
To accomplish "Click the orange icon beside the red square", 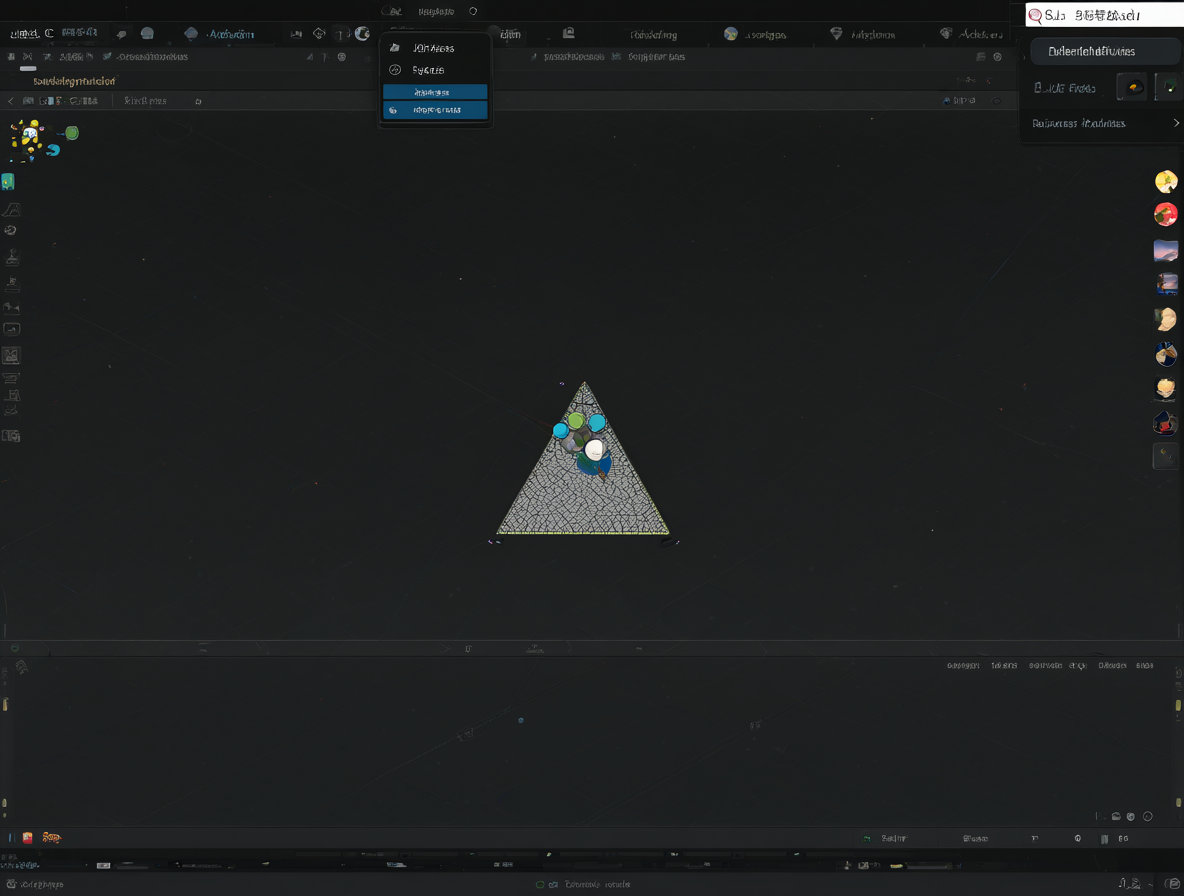I will click(51, 837).
